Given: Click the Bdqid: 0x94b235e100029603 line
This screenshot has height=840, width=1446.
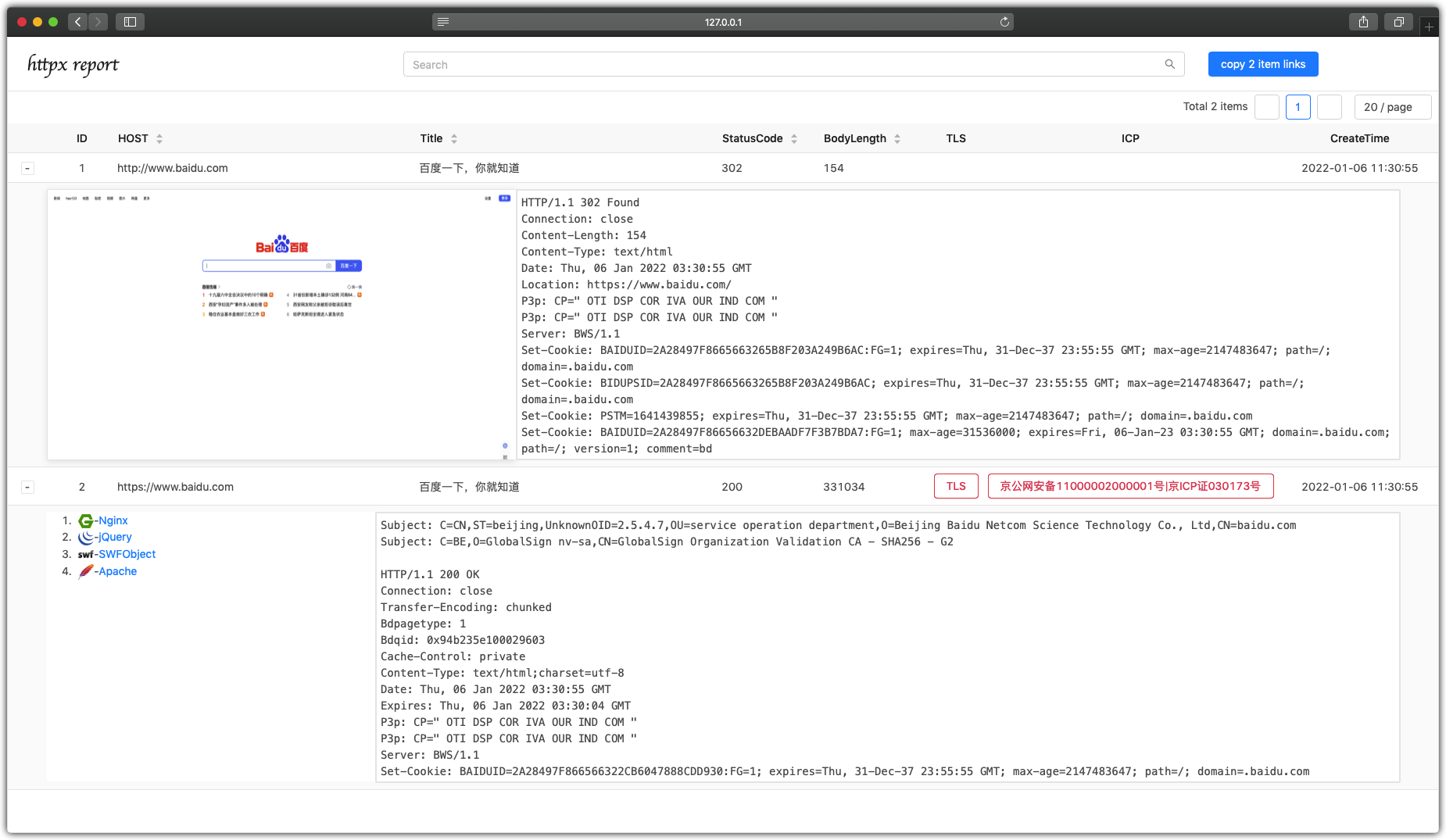Looking at the screenshot, I should tap(463, 640).
